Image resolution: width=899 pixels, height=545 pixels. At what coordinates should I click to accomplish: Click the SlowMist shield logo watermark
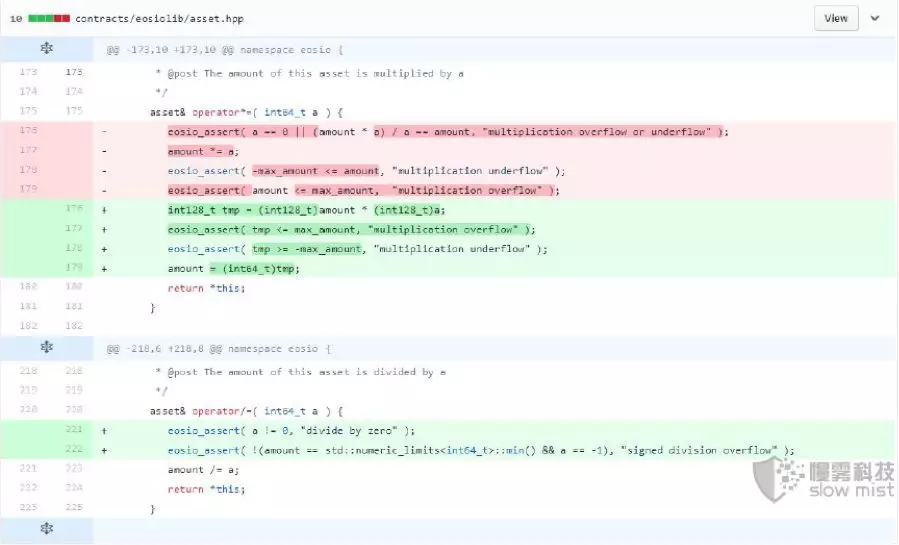pyautogui.click(x=776, y=480)
